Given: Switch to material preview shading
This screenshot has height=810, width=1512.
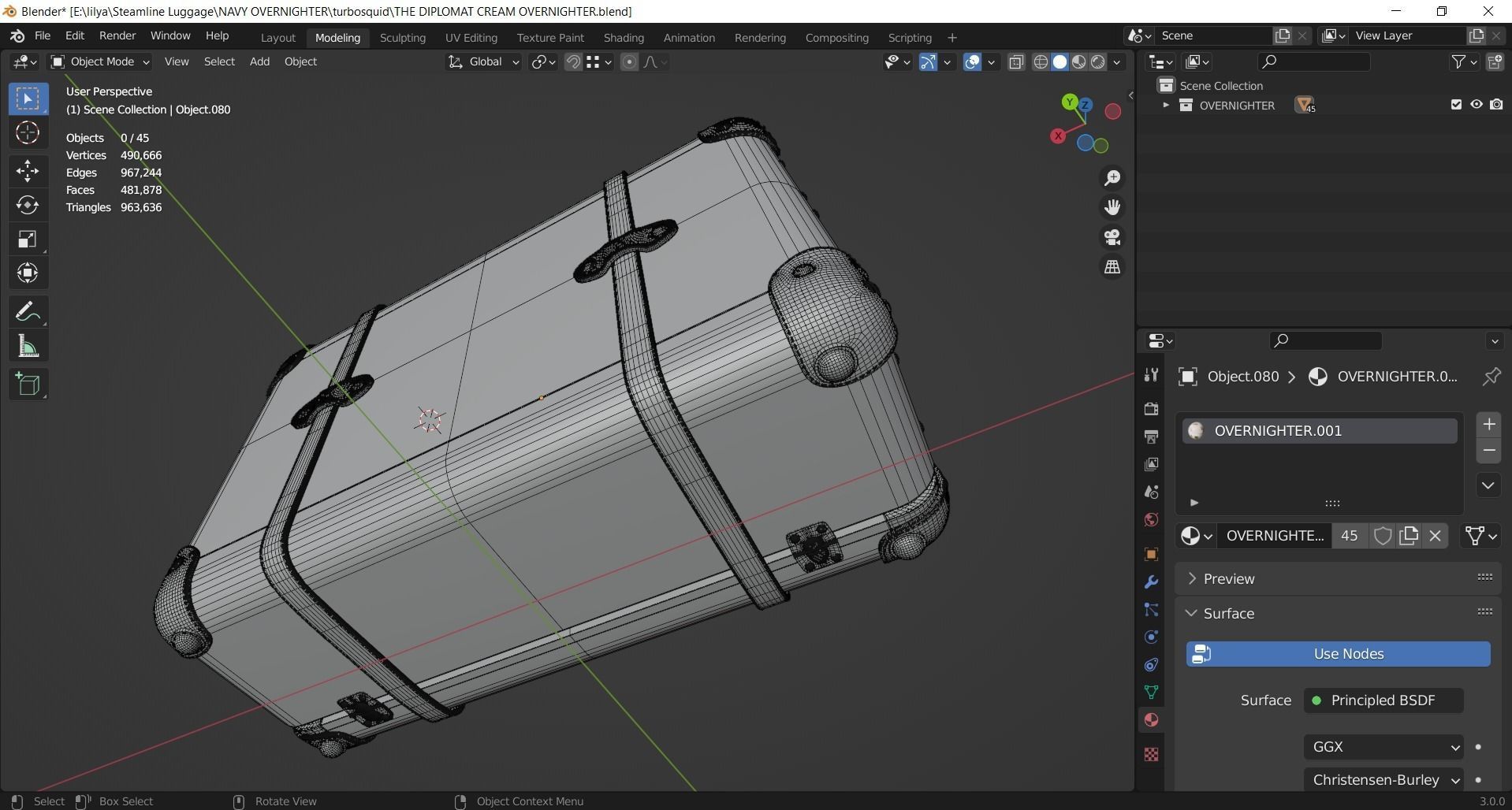Looking at the screenshot, I should (1079, 61).
